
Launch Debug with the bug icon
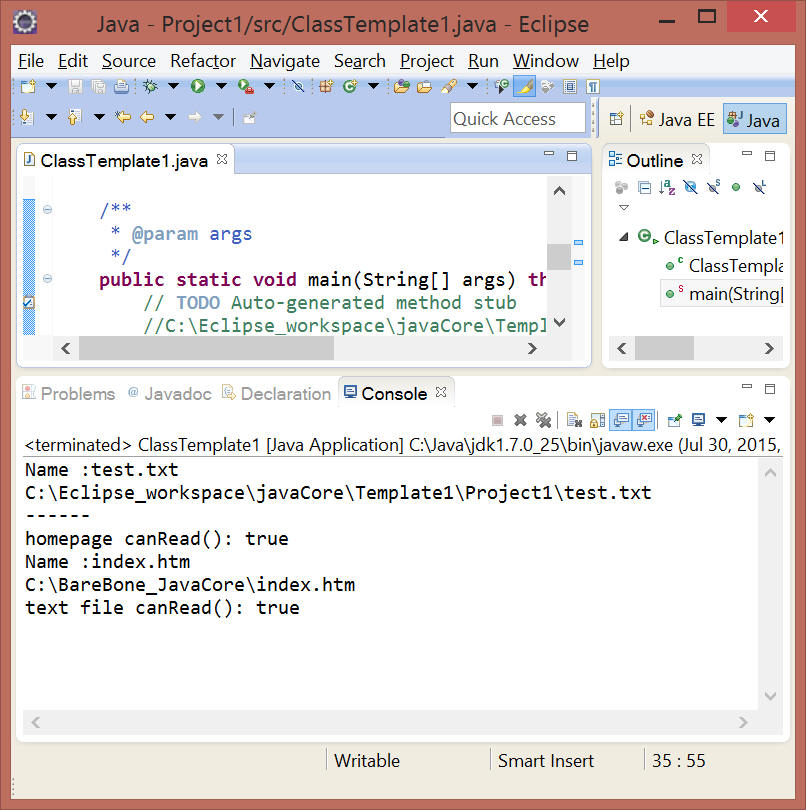[x=150, y=86]
